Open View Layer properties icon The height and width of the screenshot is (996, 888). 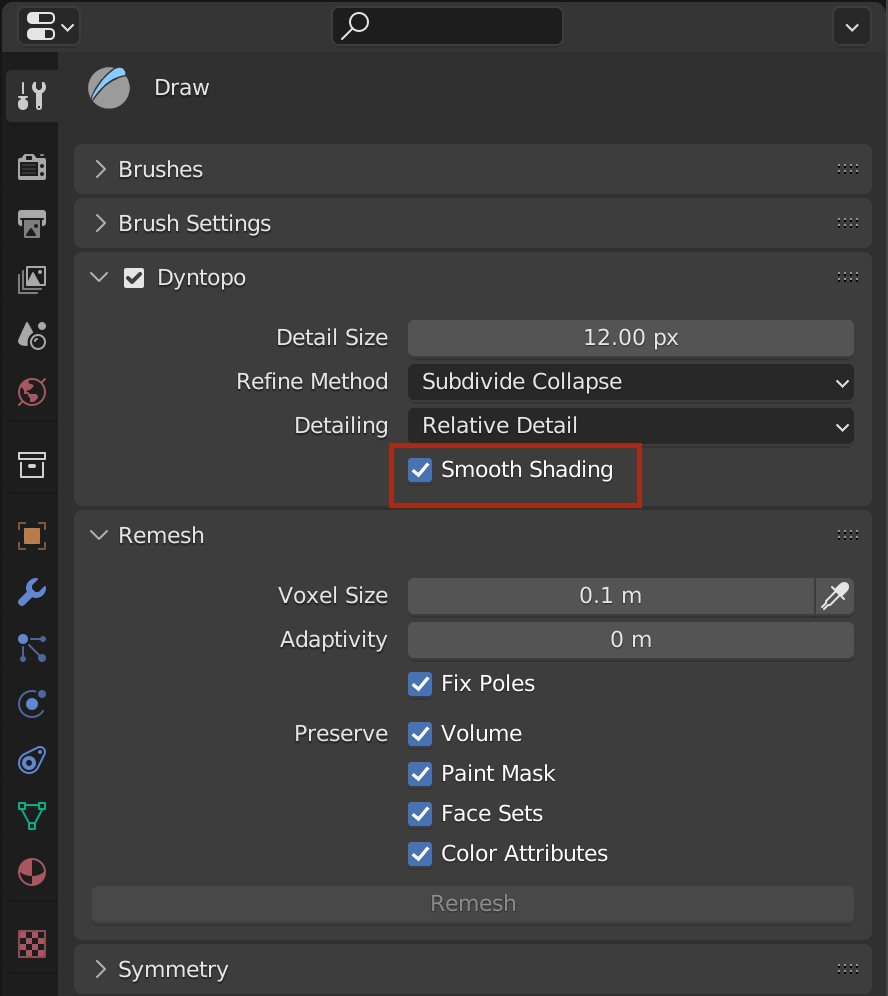pyautogui.click(x=32, y=279)
